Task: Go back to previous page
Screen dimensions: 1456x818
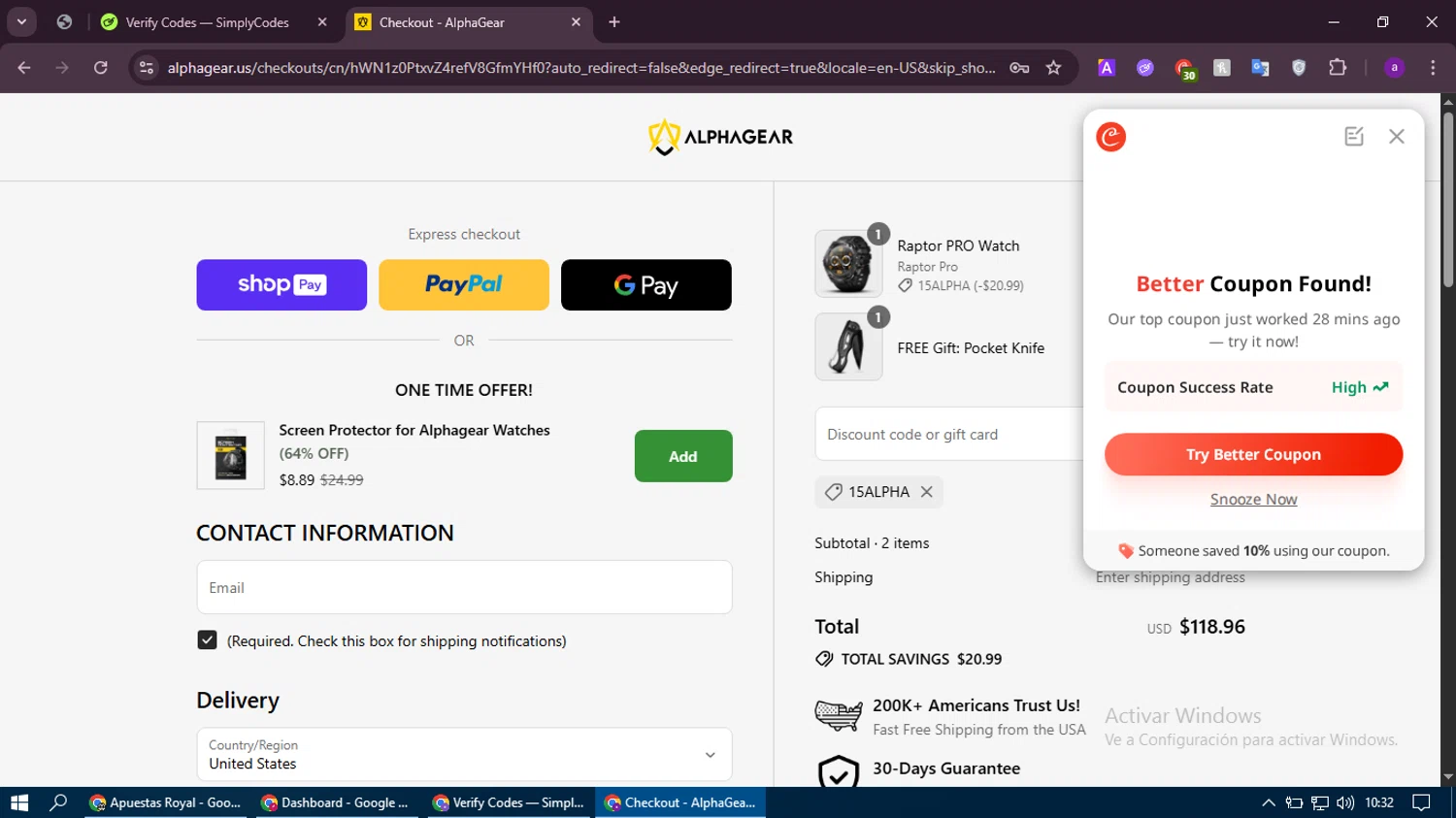Action: tap(24, 68)
